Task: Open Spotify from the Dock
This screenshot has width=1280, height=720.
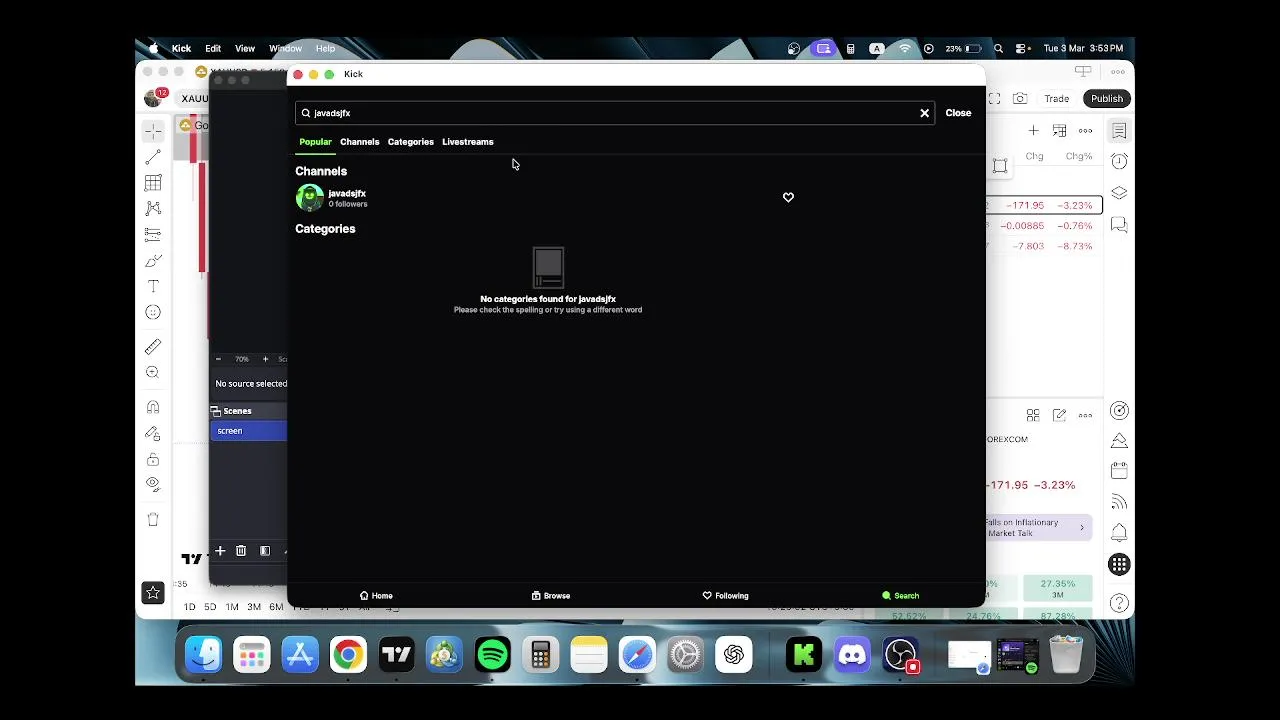Action: 492,655
